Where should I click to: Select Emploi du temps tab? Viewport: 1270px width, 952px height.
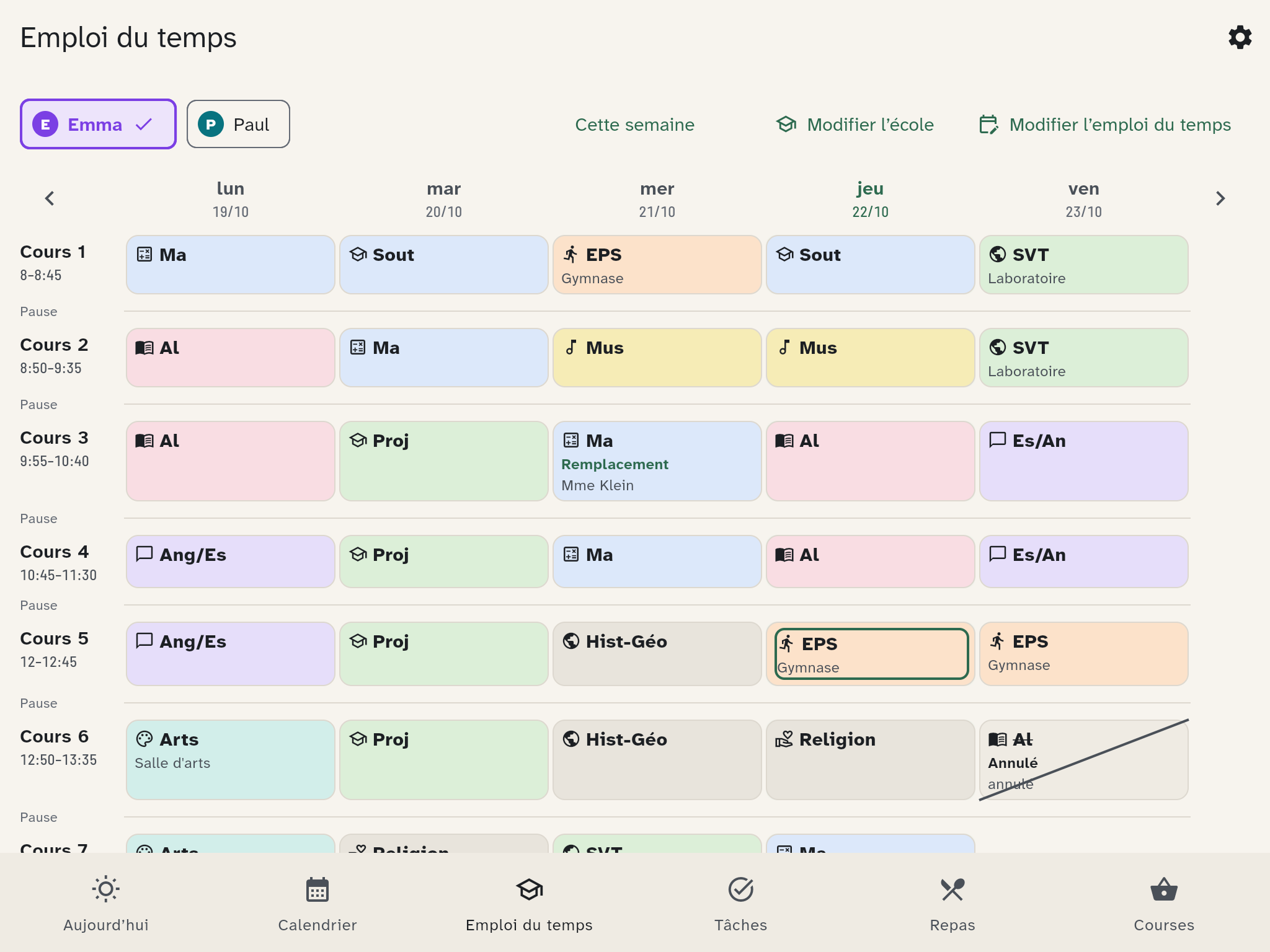(529, 902)
